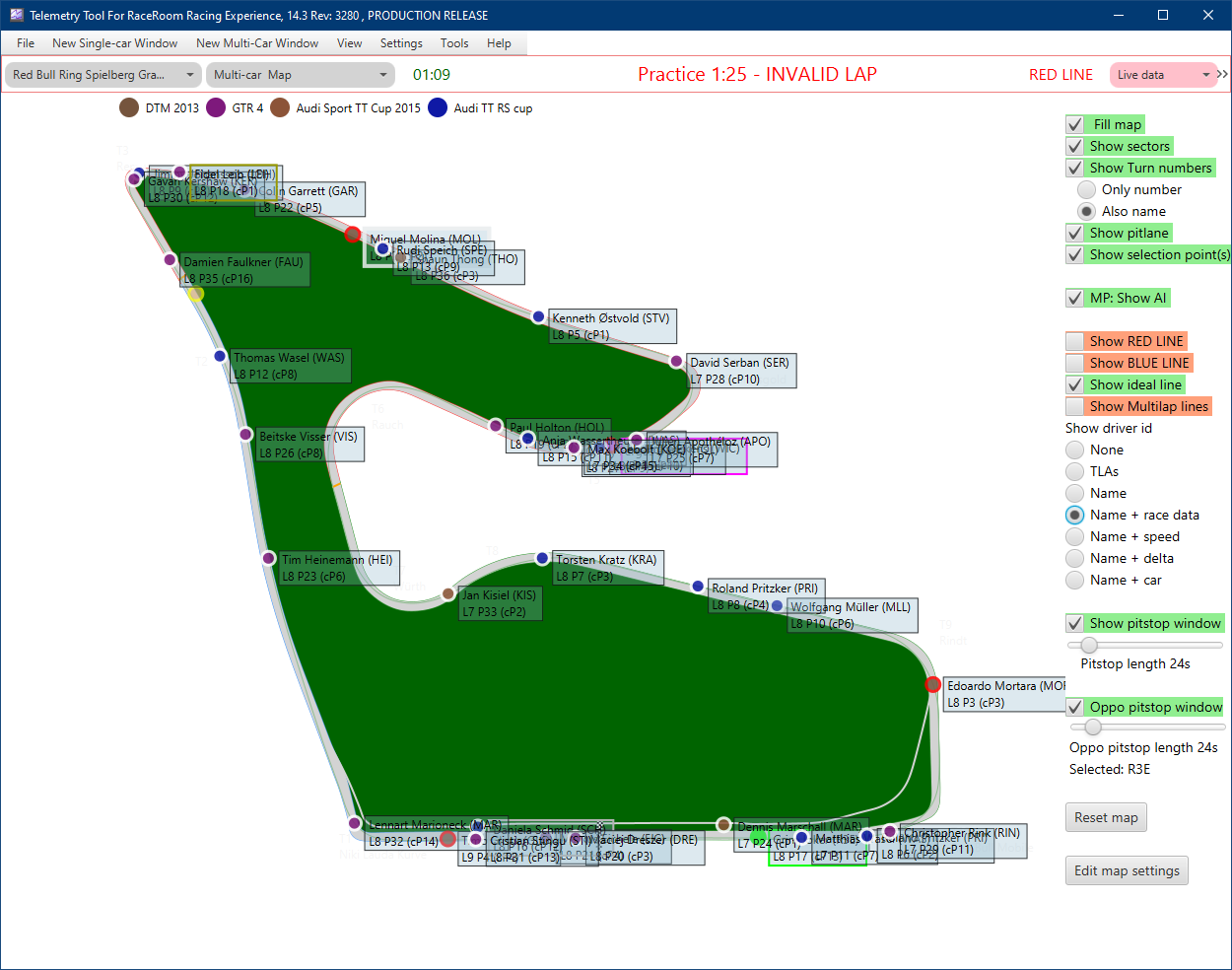Click the yellow marker near Damien Faulkner
1232x970 pixels.
[x=196, y=293]
